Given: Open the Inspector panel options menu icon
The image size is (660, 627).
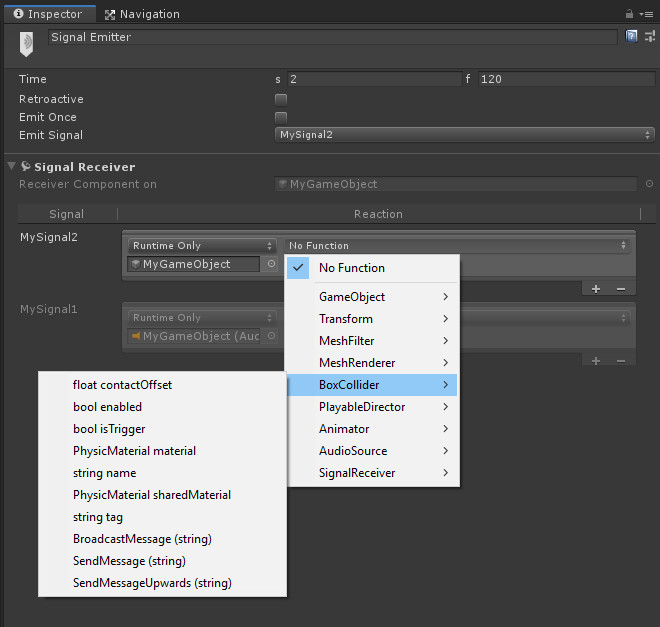Looking at the screenshot, I should coord(647,14).
